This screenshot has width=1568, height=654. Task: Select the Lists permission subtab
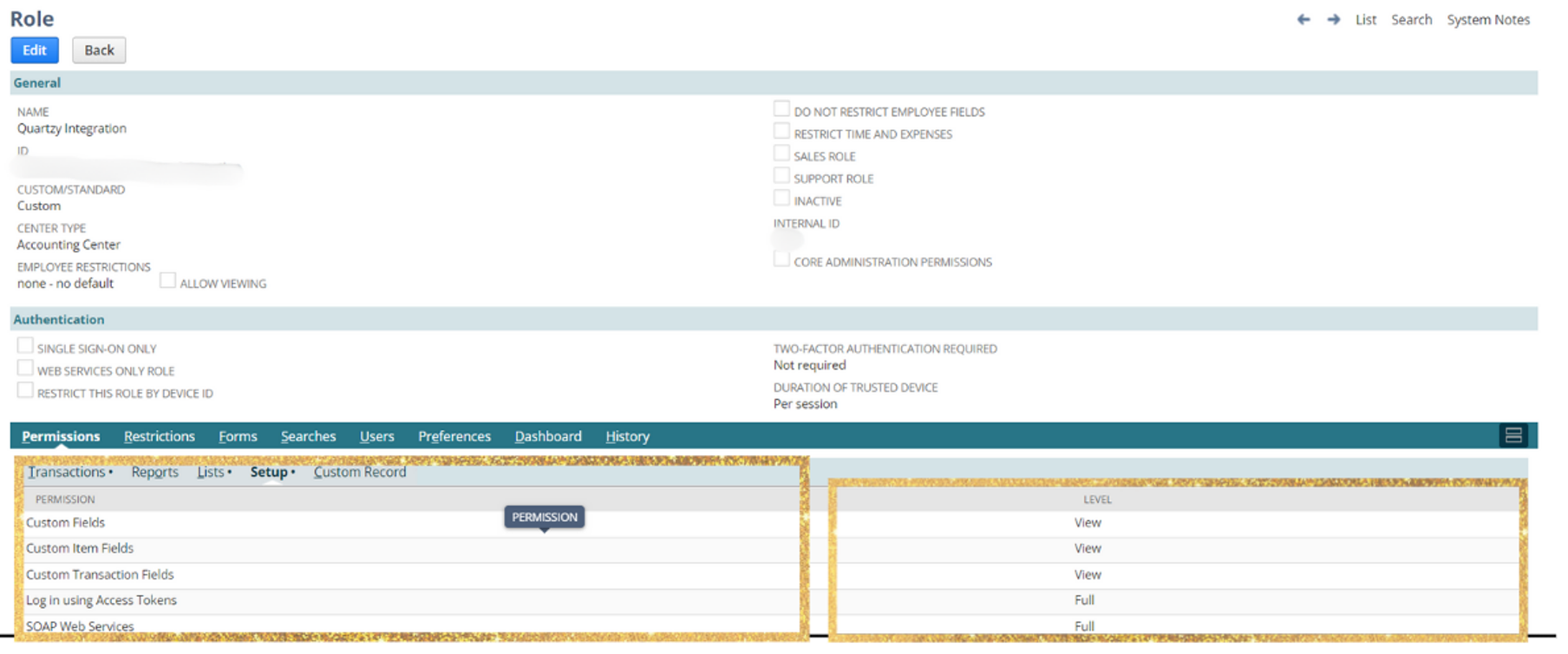tap(211, 472)
